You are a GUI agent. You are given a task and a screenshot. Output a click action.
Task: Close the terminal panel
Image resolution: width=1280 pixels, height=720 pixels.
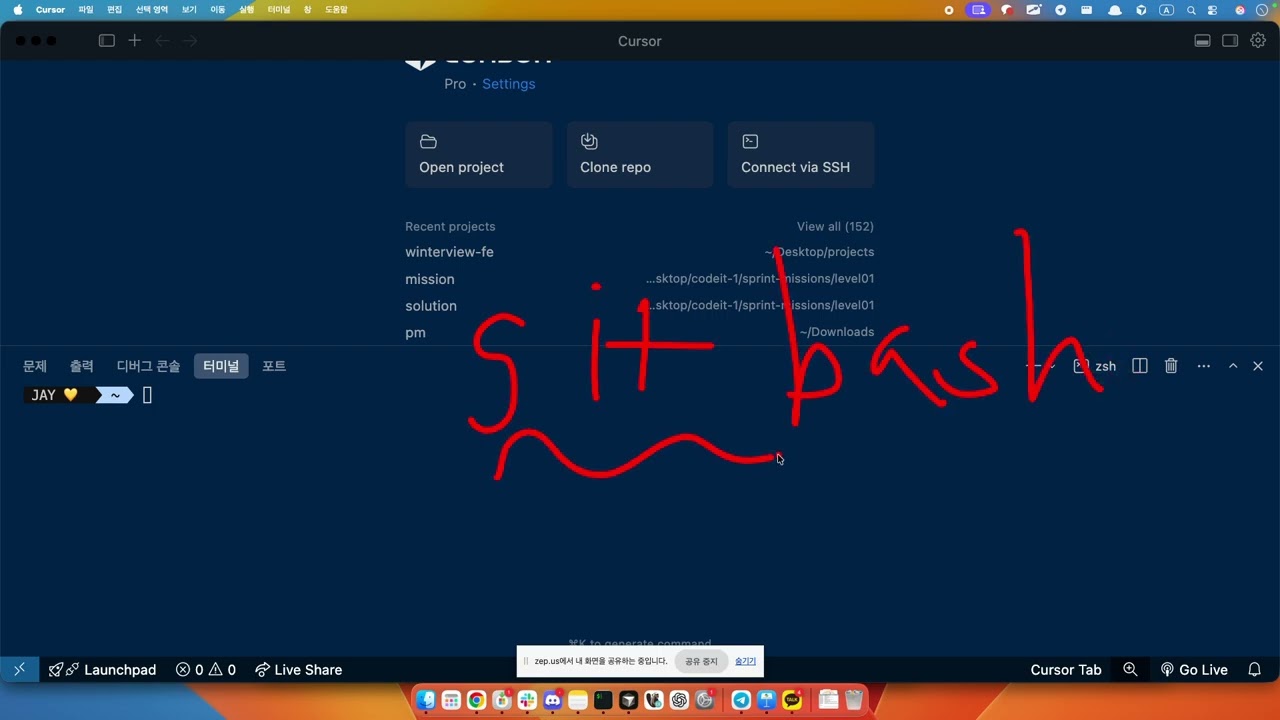1258,366
